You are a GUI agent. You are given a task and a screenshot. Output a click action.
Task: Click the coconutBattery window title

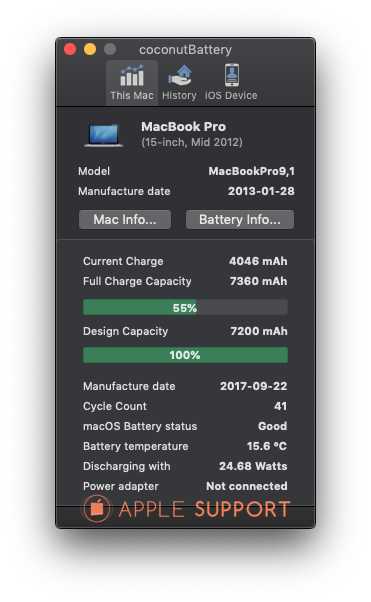coord(185,50)
